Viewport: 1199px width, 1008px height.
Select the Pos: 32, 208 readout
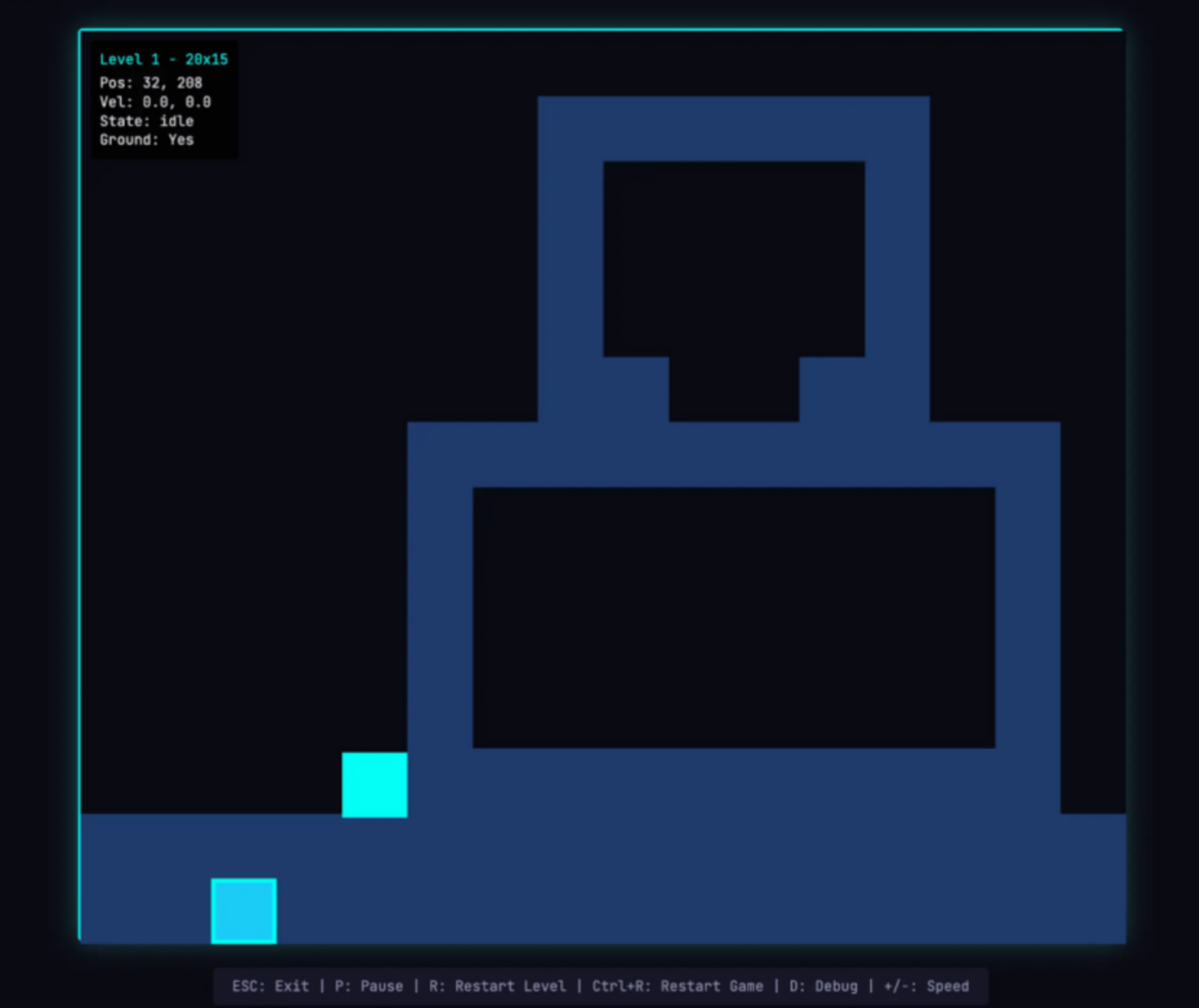[x=151, y=82]
